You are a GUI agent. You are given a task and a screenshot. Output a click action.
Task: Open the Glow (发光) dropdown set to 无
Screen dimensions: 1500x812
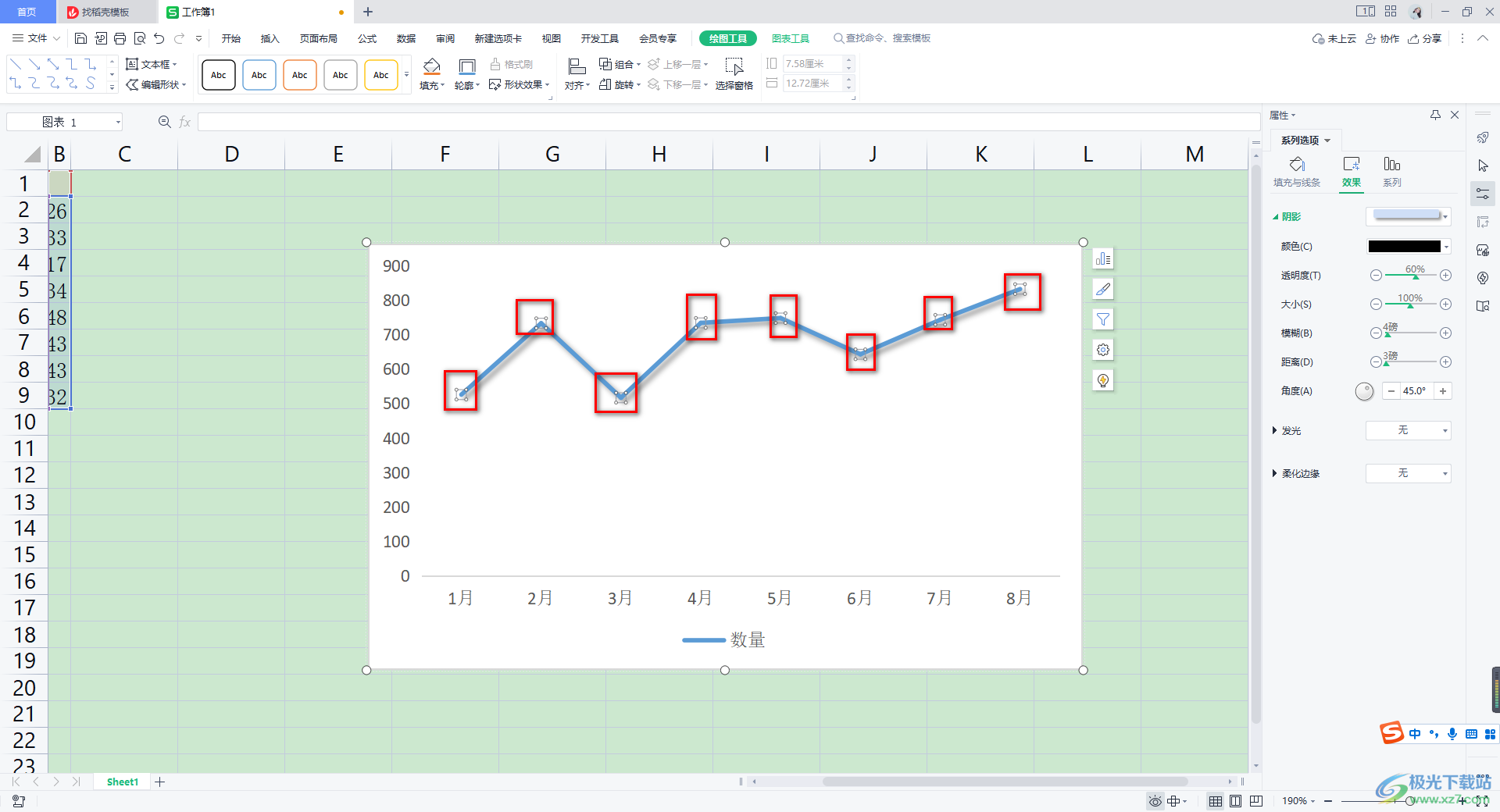[x=1409, y=430]
